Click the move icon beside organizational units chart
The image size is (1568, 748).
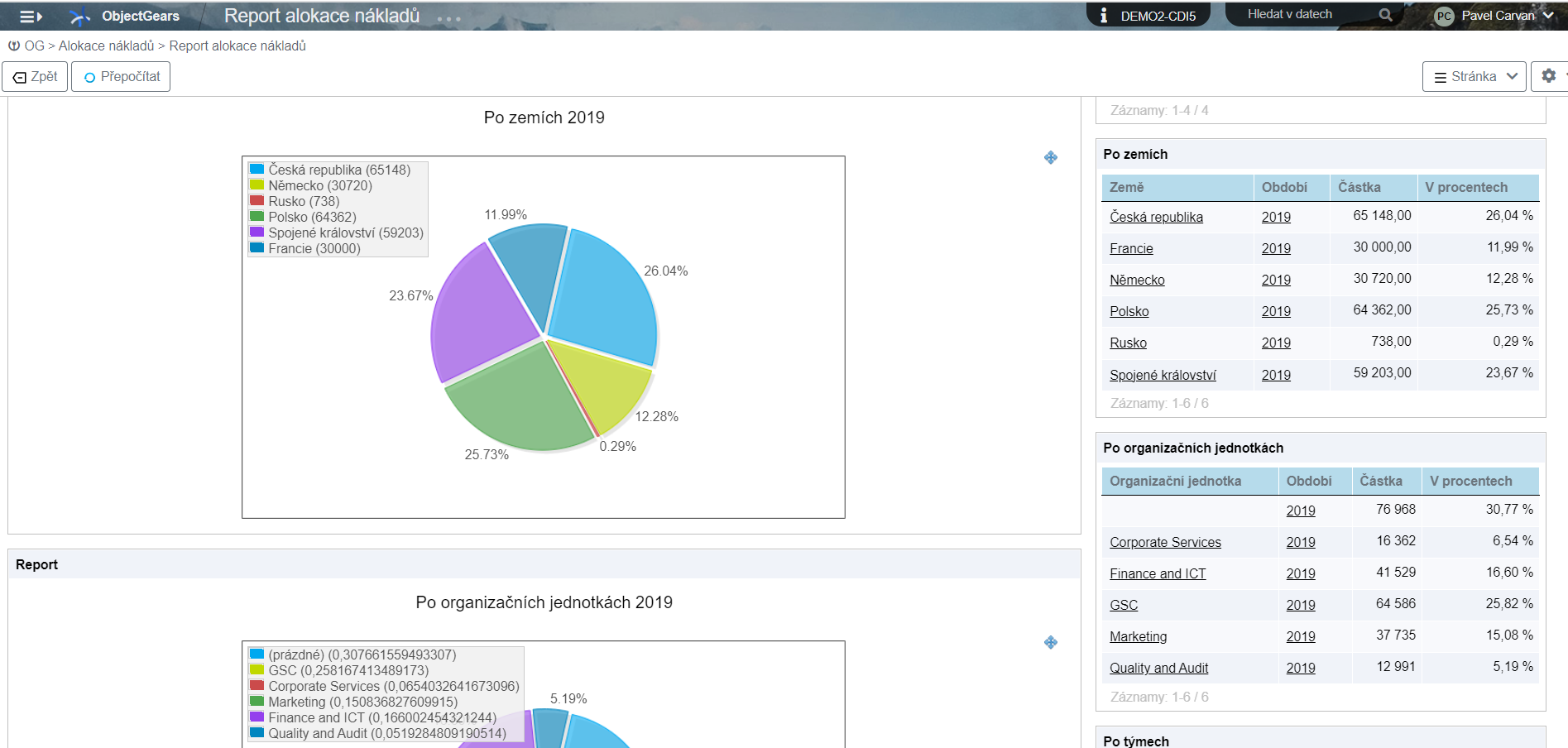click(x=1051, y=642)
